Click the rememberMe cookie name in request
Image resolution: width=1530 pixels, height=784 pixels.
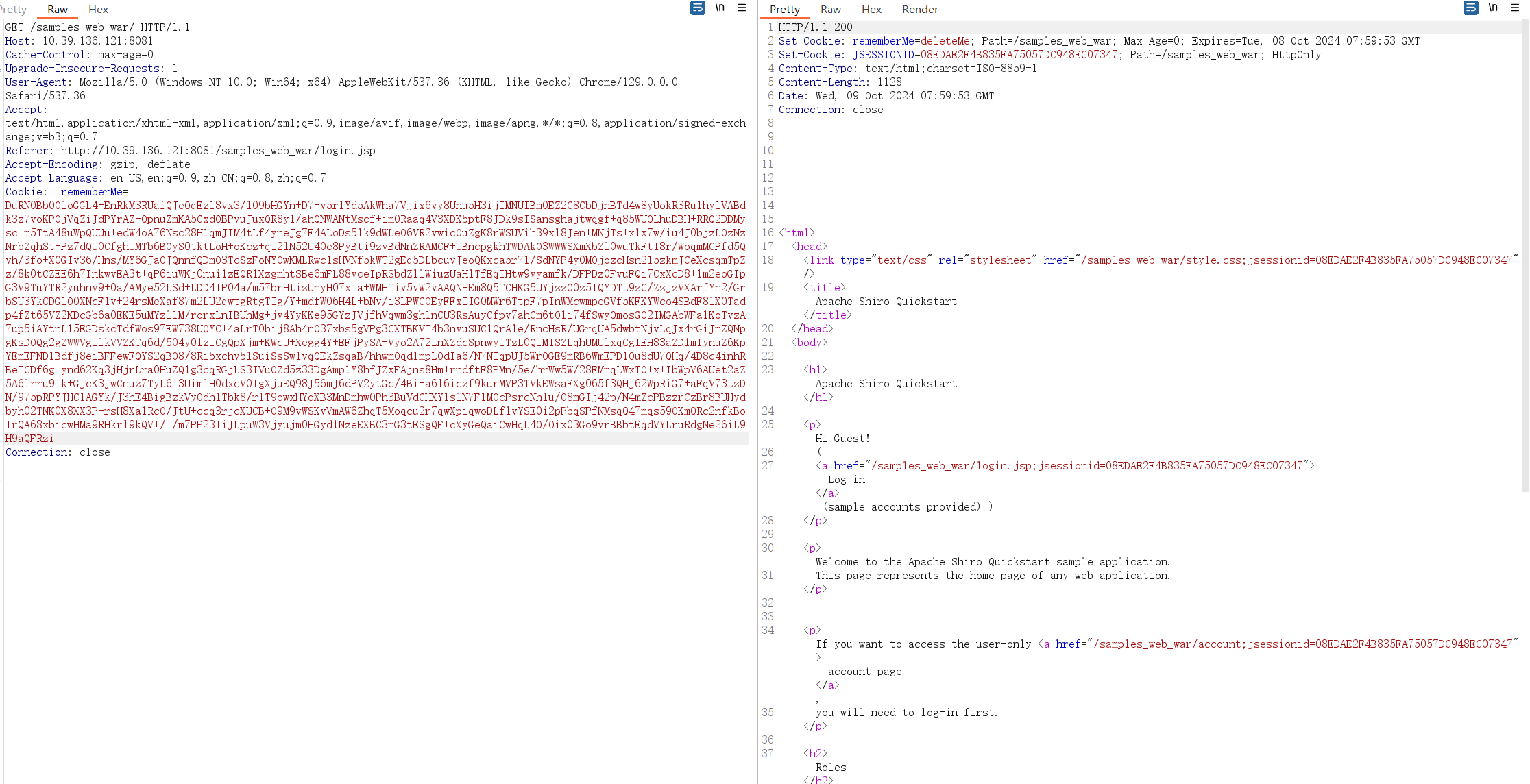[x=91, y=192]
